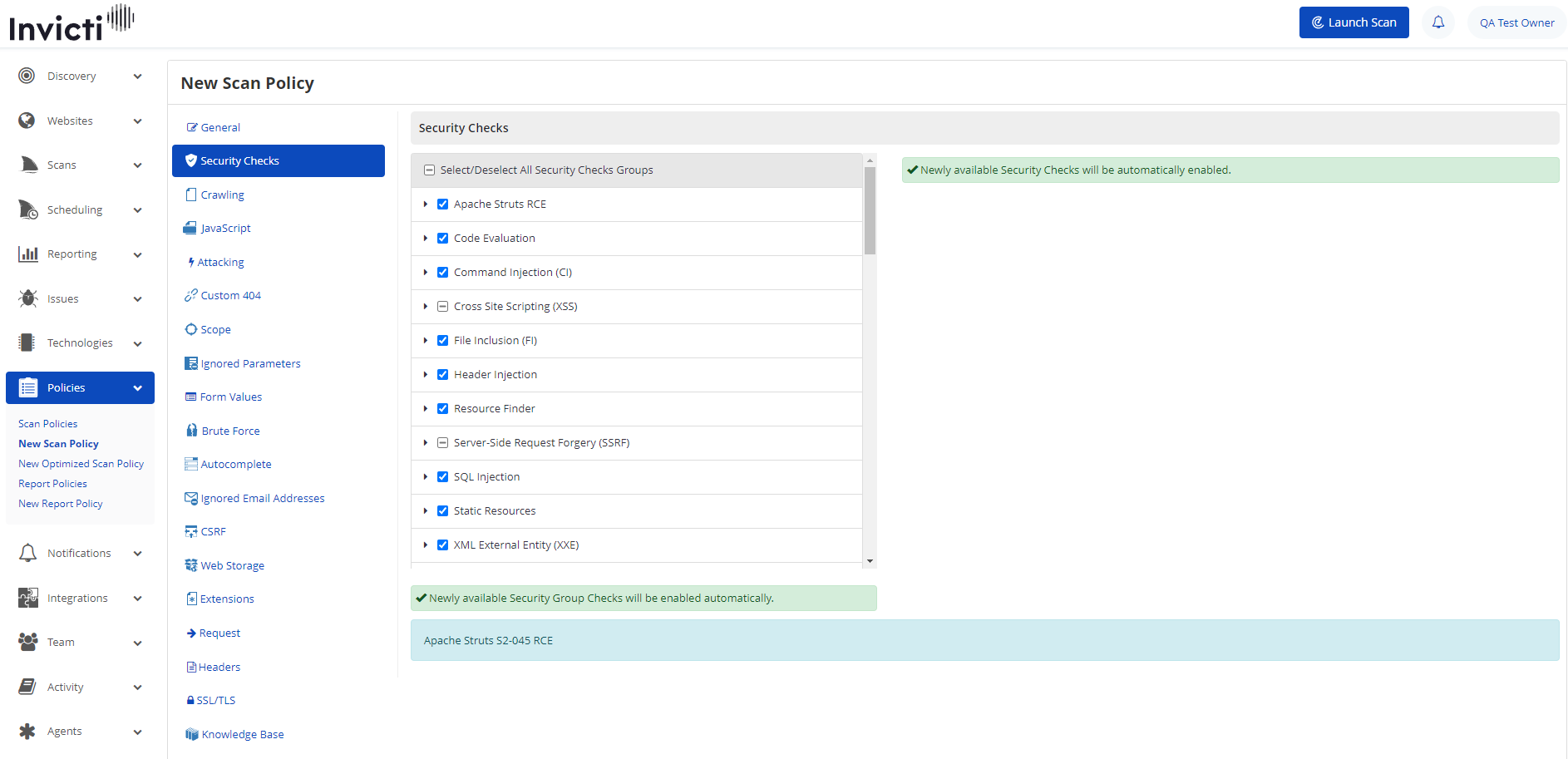Click the Discovery target icon in sidebar

tap(27, 76)
